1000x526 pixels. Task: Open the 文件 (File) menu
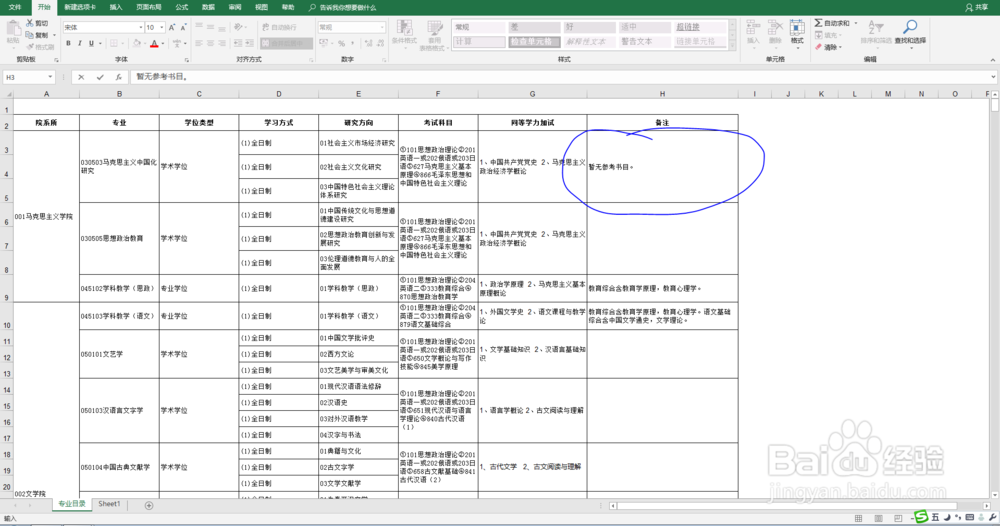15,7
